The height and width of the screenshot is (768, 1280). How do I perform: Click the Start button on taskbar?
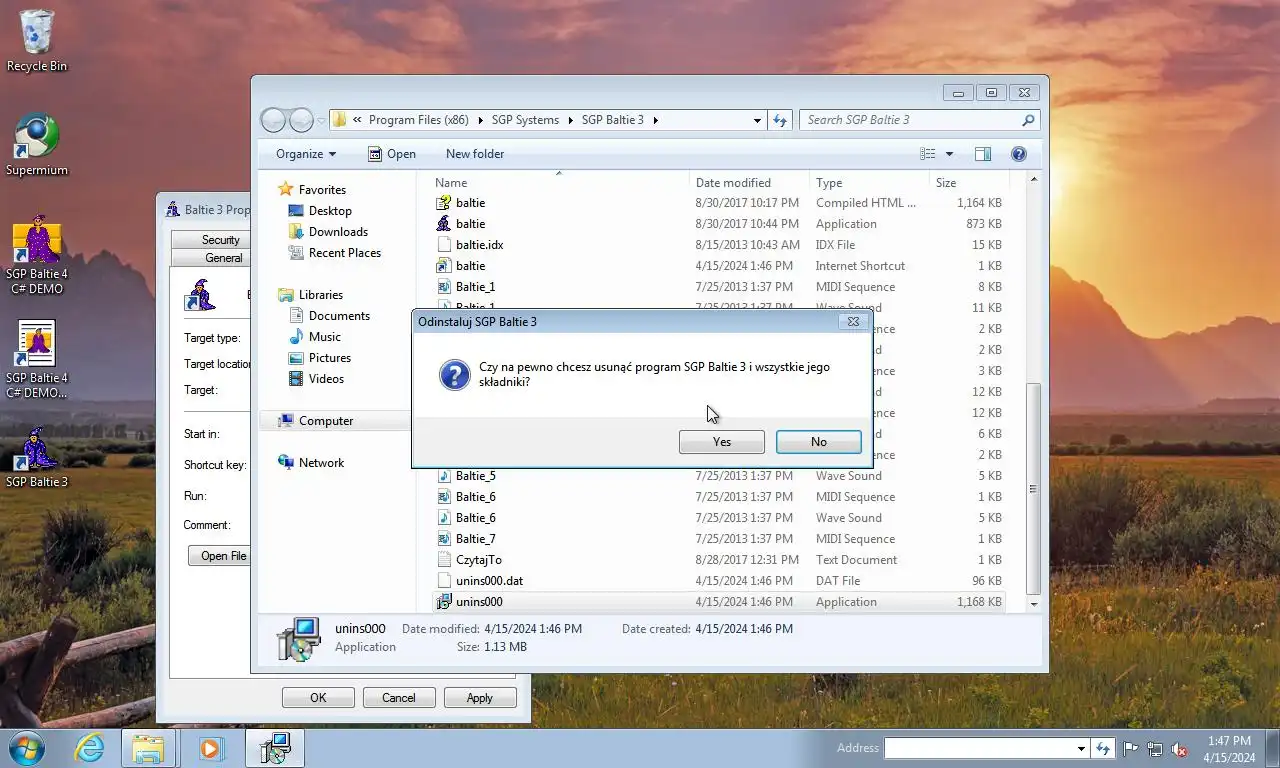pos(27,748)
